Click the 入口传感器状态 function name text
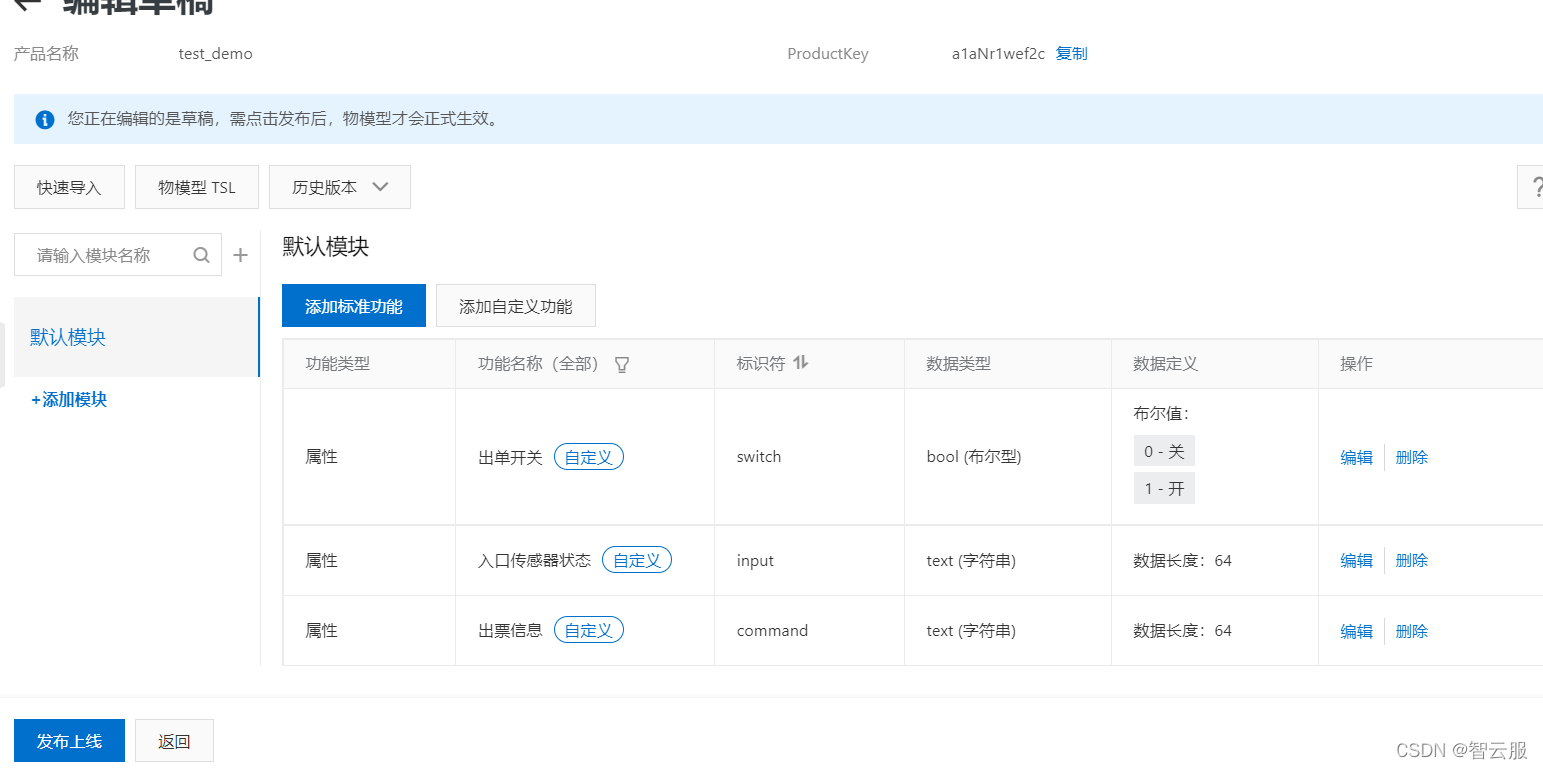 [x=534, y=560]
